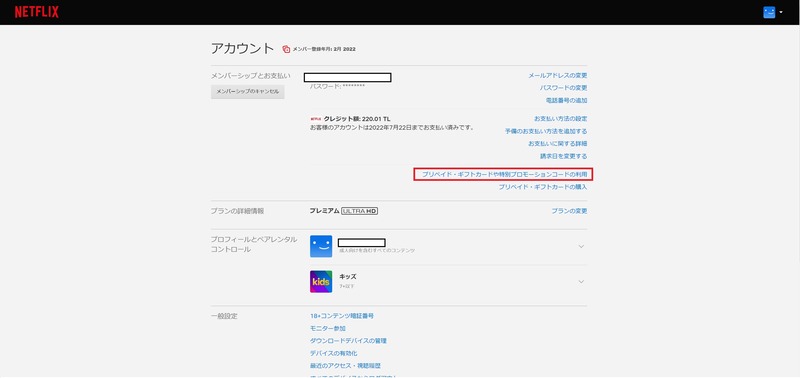Viewport: 800px width, 378px height.
Task: Open デバイスの有効化 link
Action: 333,354
